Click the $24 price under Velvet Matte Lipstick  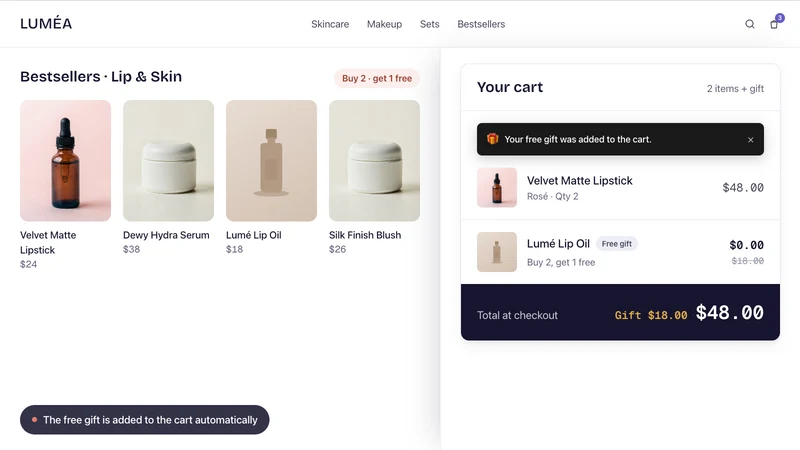click(x=29, y=264)
